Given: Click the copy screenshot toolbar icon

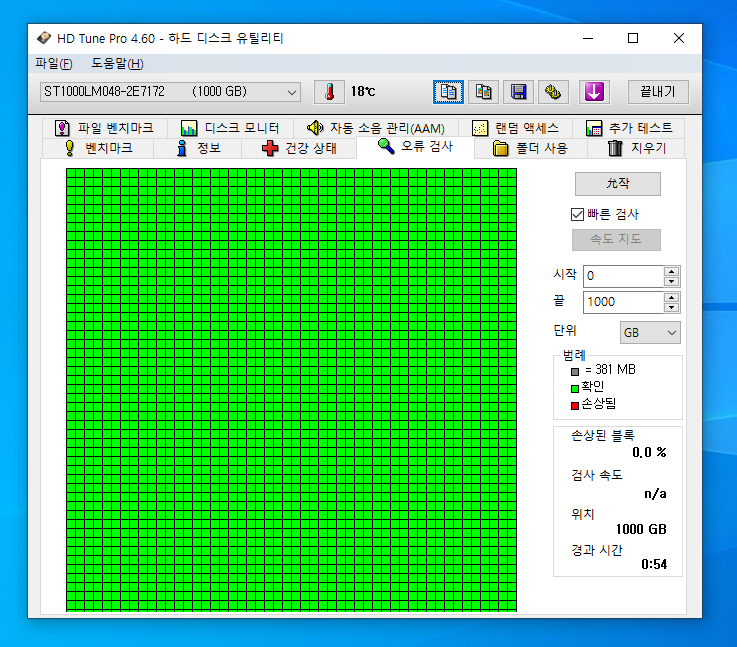Looking at the screenshot, I should point(483,92).
